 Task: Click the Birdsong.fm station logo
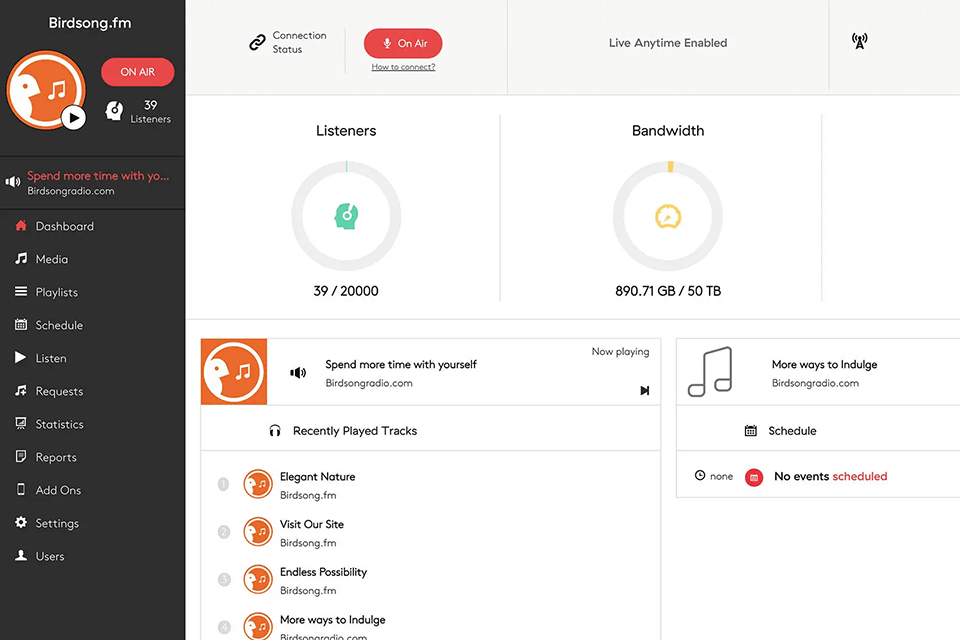coord(46,90)
